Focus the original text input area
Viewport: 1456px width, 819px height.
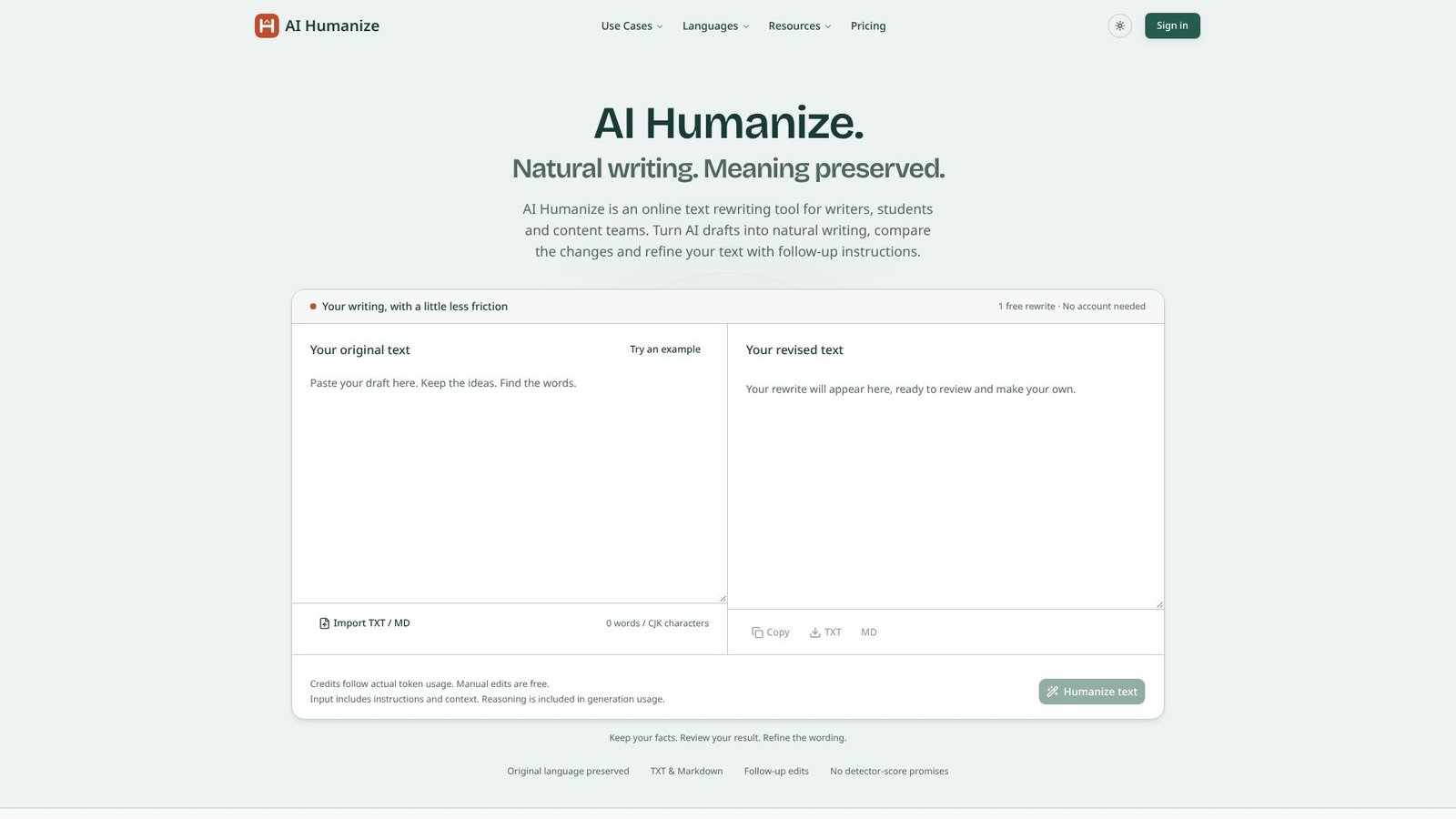pos(510,485)
